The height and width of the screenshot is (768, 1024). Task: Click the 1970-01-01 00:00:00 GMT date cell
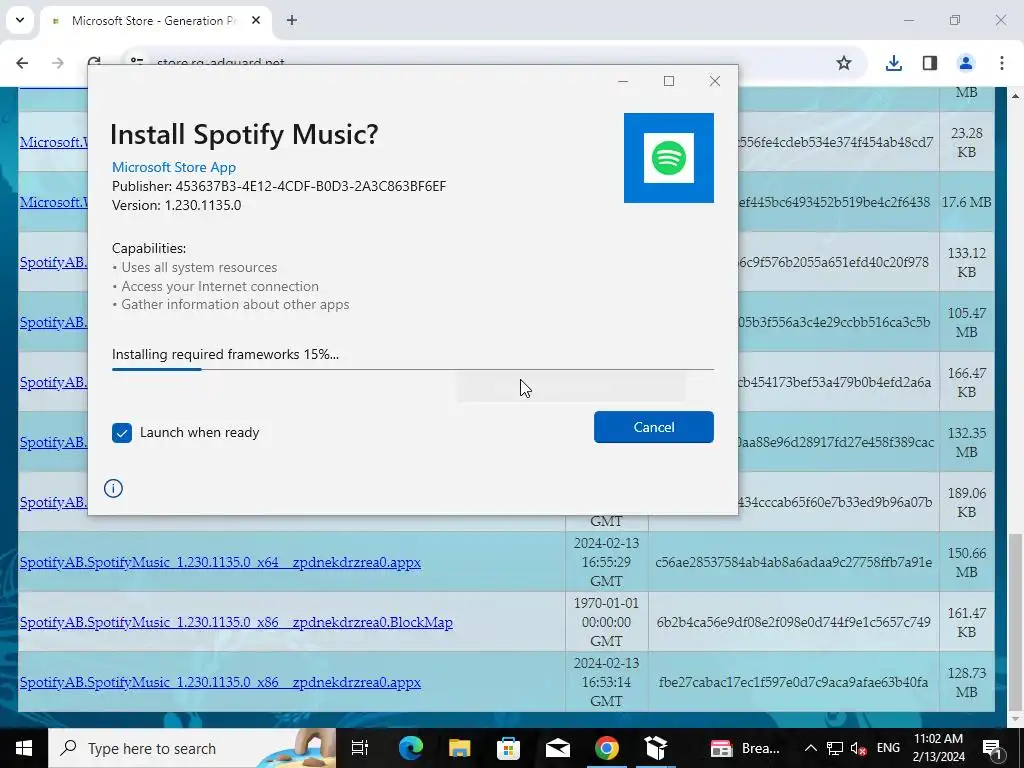pos(606,622)
